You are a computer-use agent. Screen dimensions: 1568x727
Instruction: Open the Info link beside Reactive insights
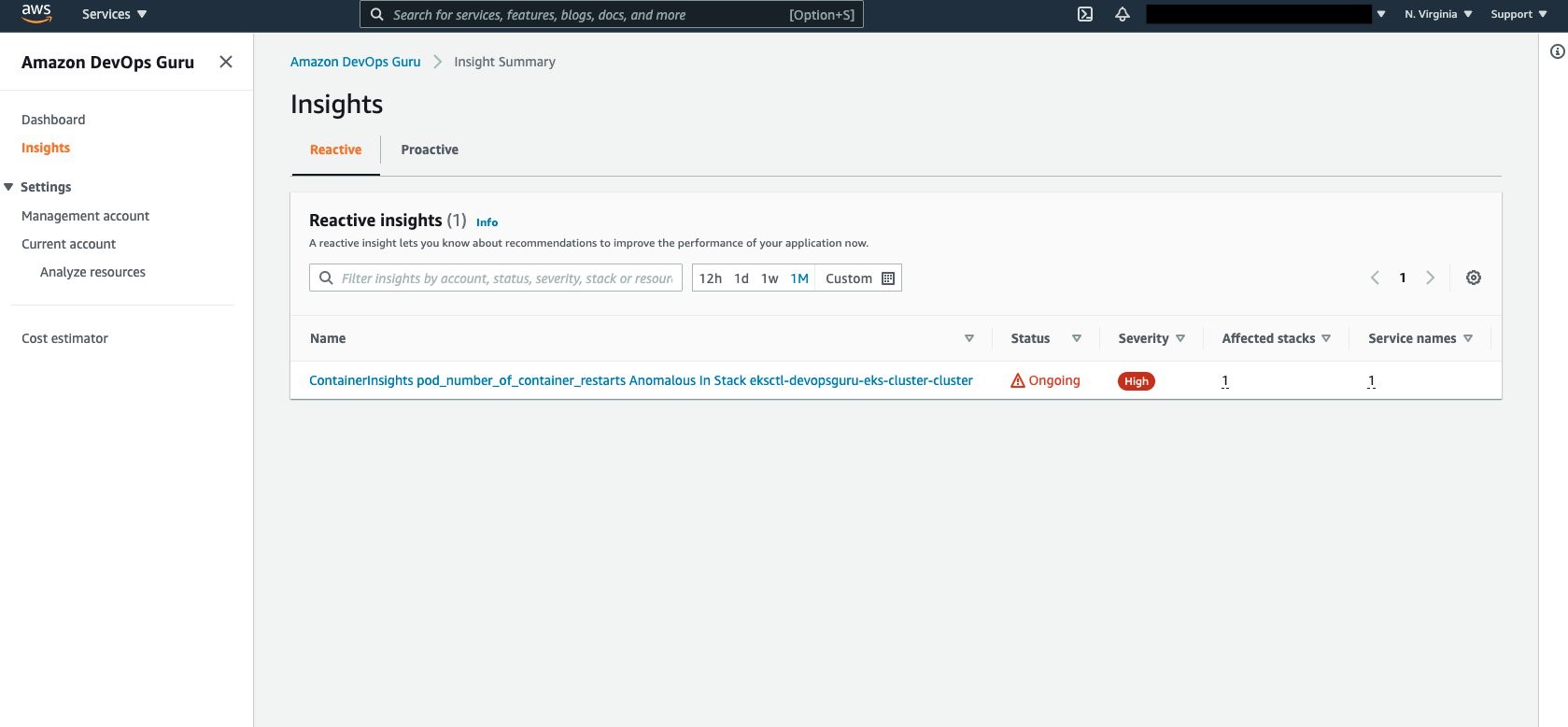click(487, 222)
